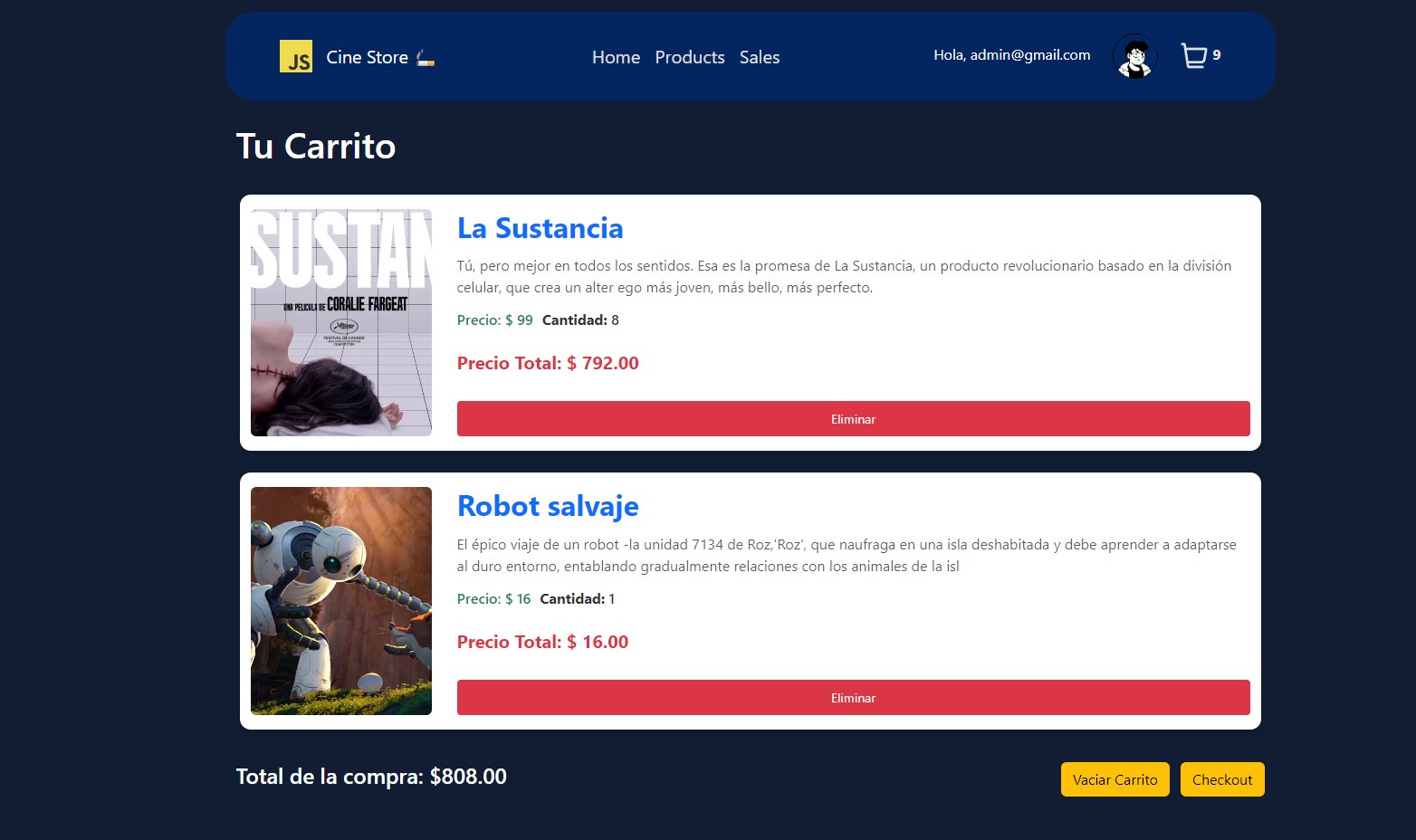The image size is (1416, 840).
Task: Click the yellow JS logo icon
Action: (296, 56)
